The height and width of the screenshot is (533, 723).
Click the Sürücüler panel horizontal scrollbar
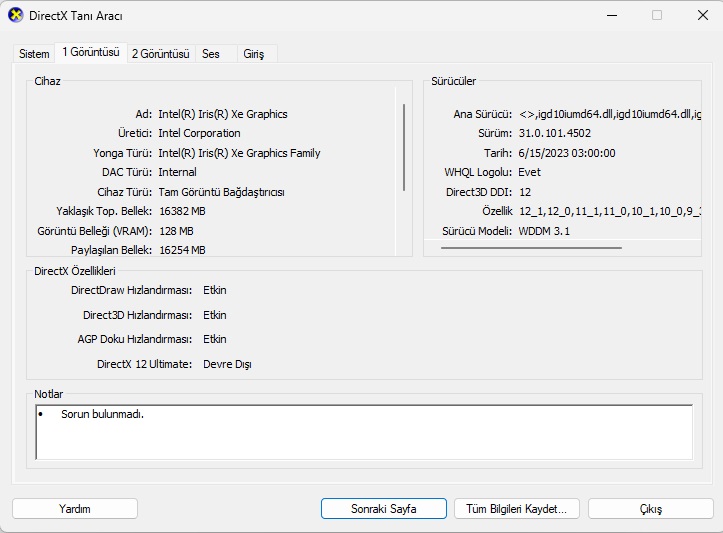click(531, 248)
